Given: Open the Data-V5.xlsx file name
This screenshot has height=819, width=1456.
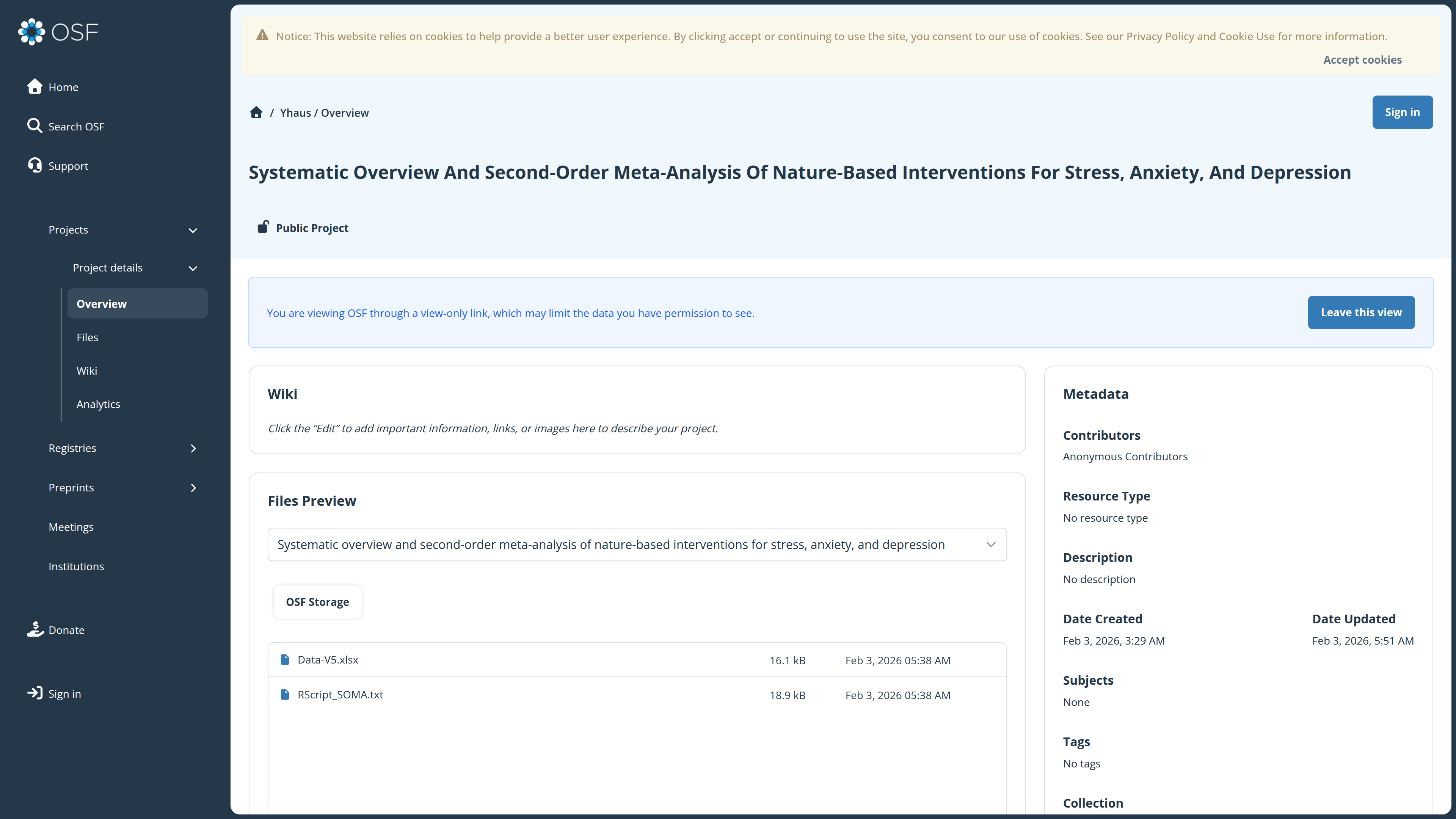Looking at the screenshot, I should tap(328, 660).
